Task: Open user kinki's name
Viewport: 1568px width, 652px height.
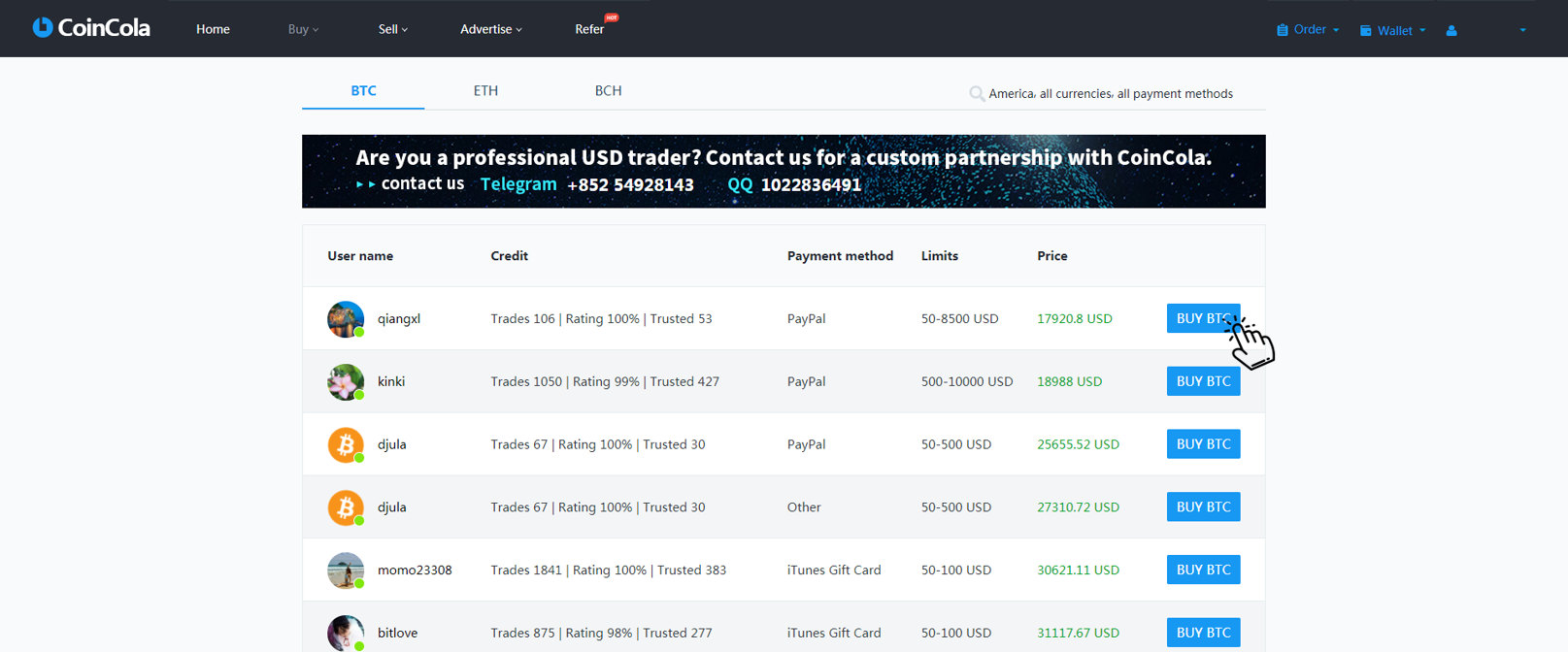Action: [391, 381]
